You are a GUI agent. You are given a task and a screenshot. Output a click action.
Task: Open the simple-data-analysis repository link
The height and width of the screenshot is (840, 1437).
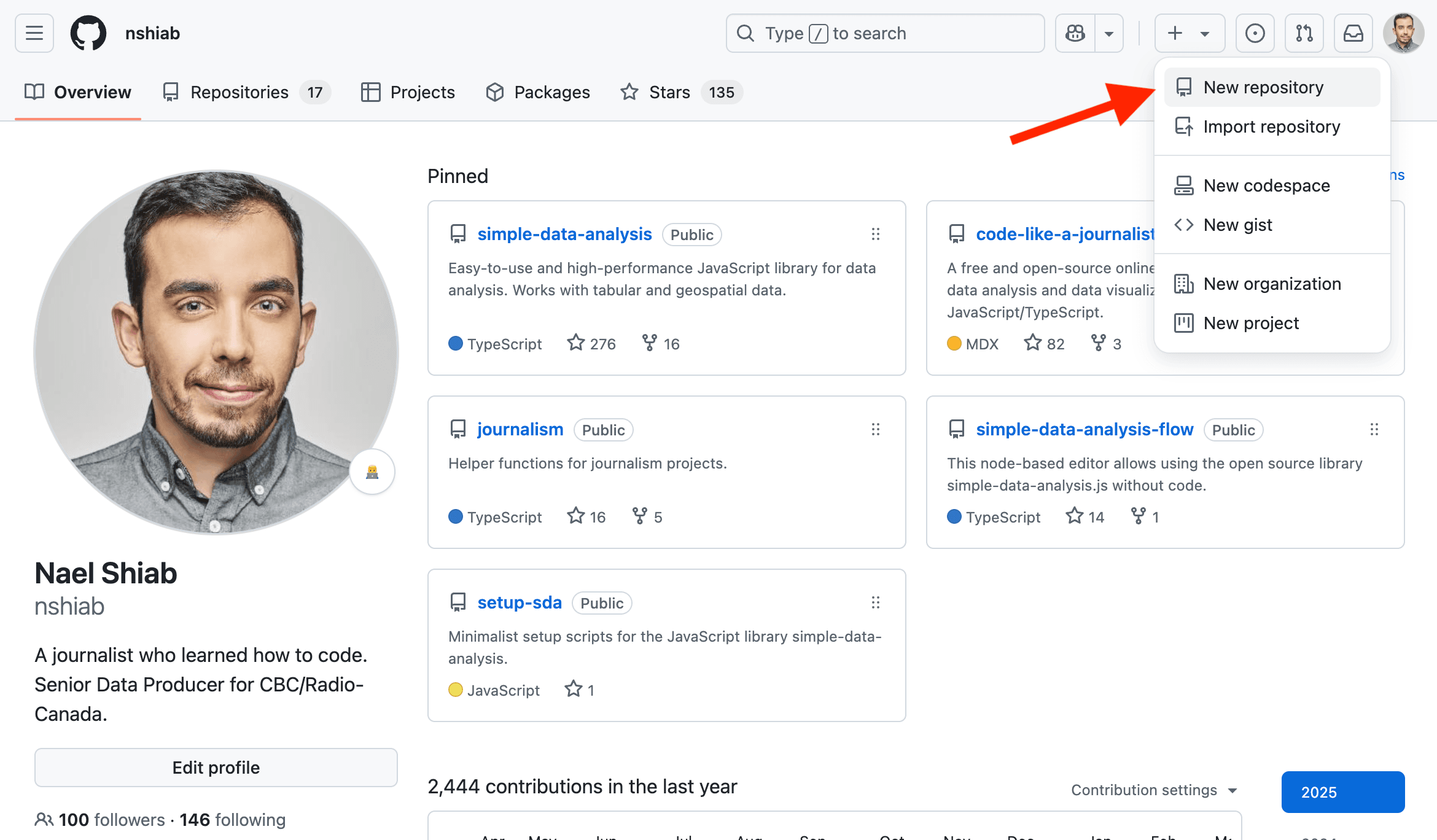coord(564,234)
